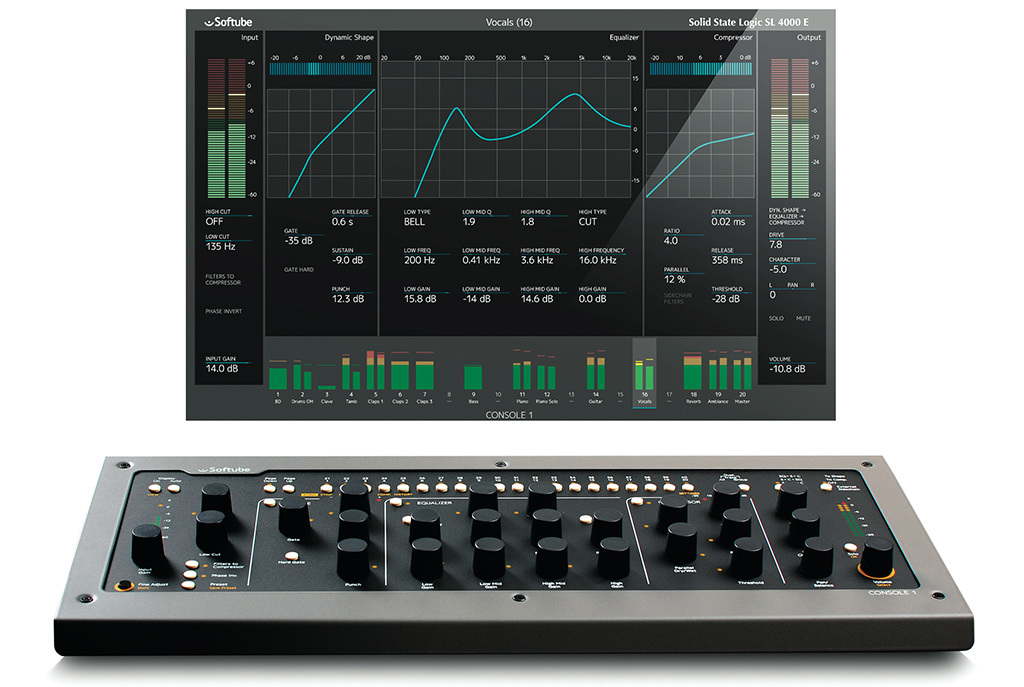
Task: Click the Character -5.0 value
Action: [778, 270]
